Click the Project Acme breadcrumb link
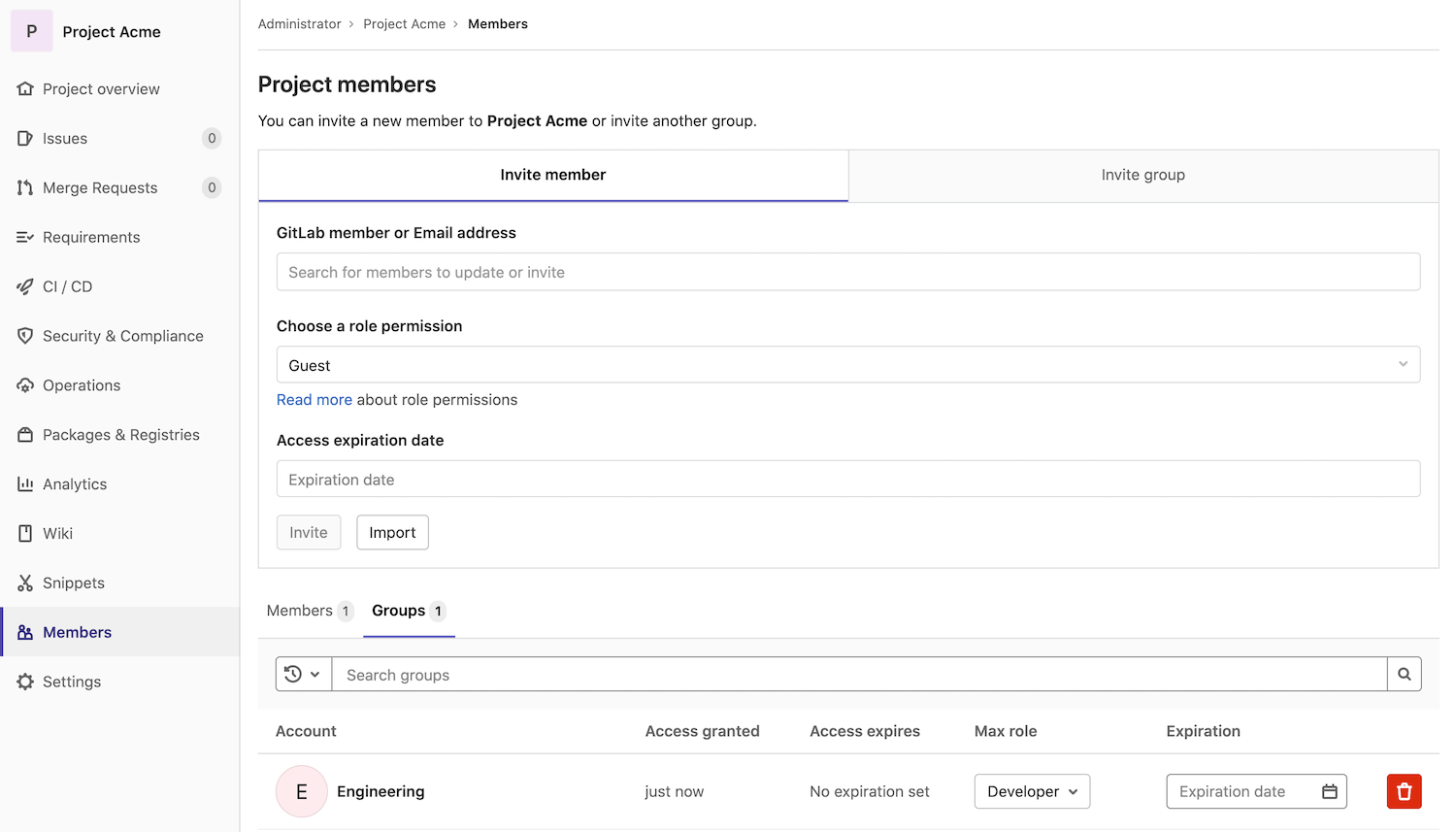 coord(404,24)
